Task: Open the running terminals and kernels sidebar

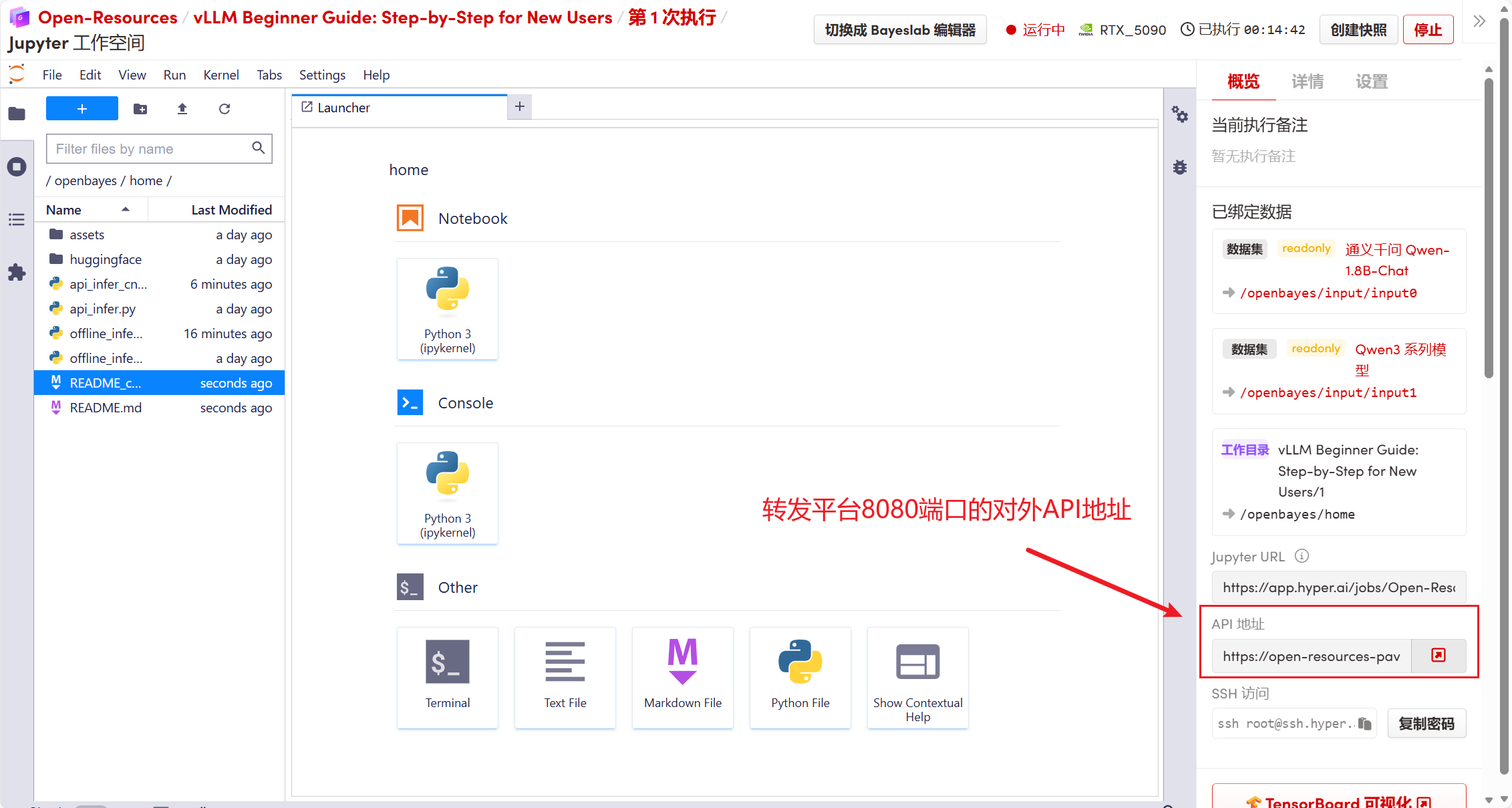Action: (x=17, y=167)
